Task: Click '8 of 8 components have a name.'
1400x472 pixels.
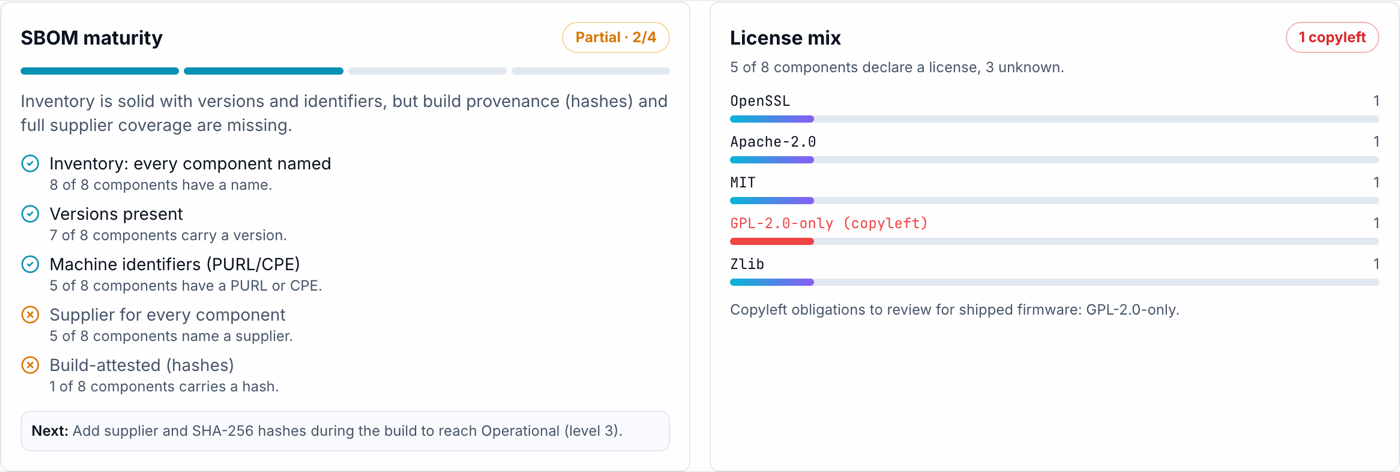Action: [161, 185]
